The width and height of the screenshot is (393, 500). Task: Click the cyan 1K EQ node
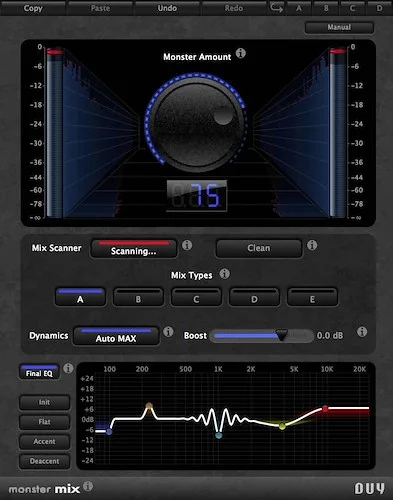(219, 435)
